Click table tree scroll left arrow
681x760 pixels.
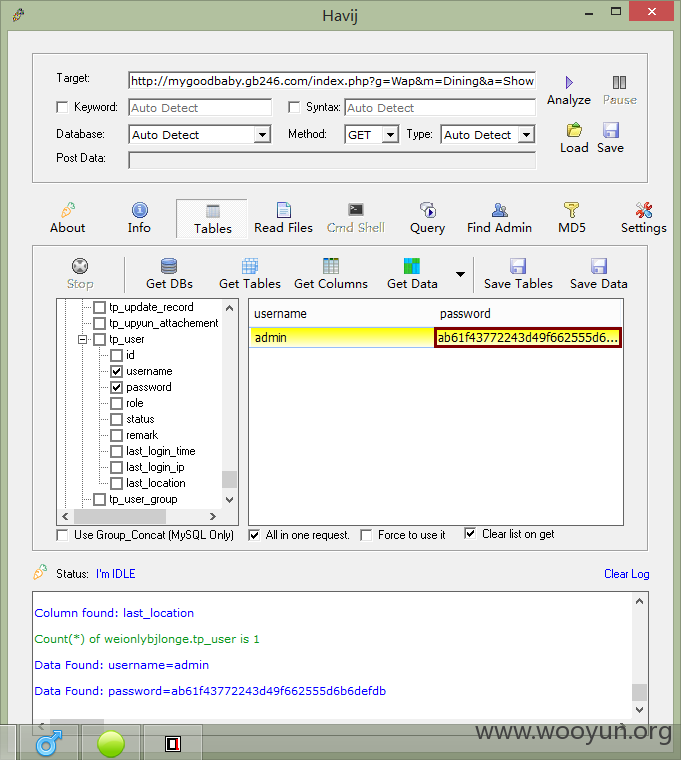65,516
